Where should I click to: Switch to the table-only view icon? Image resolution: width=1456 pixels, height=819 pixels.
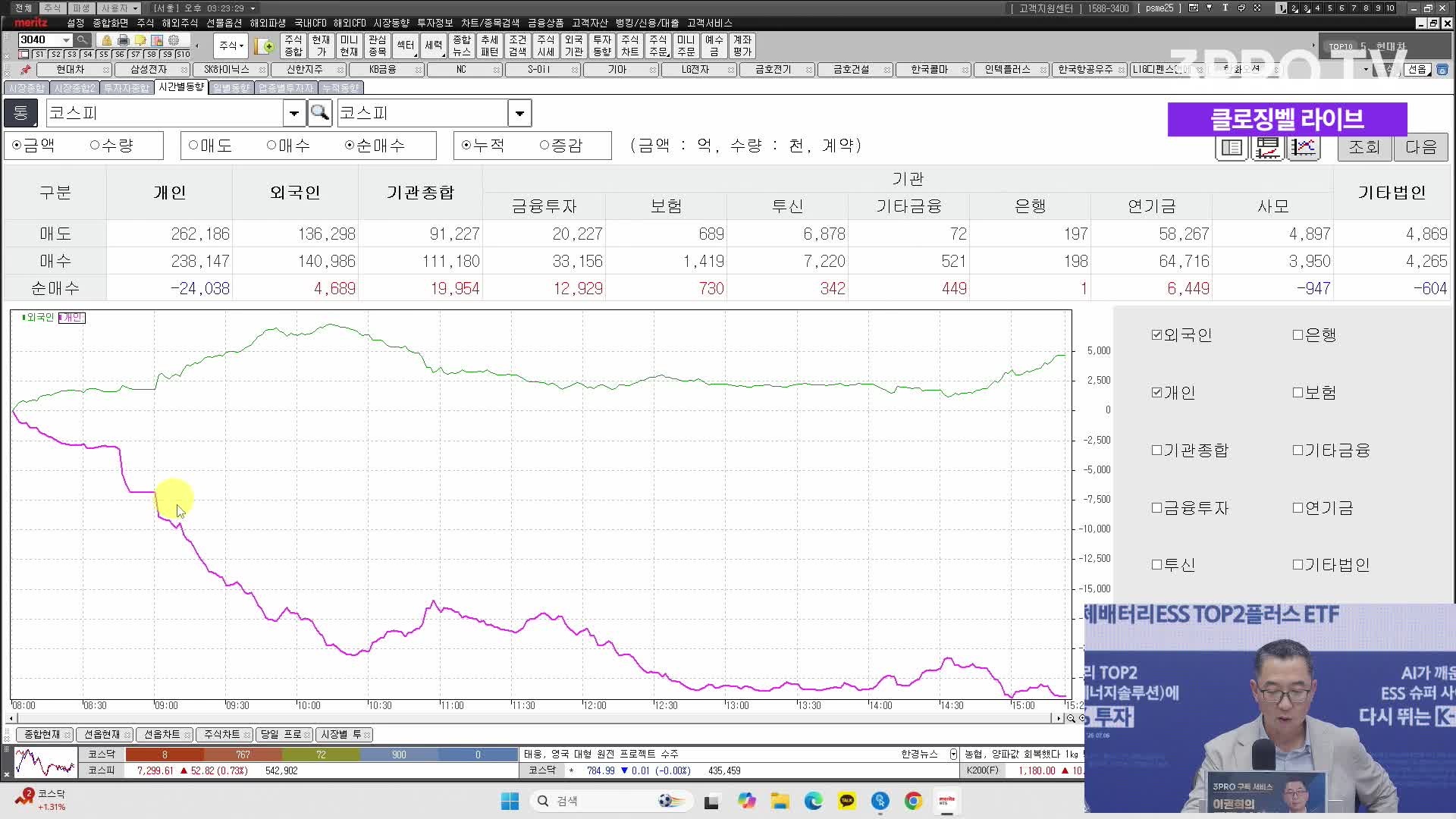pyautogui.click(x=1232, y=147)
